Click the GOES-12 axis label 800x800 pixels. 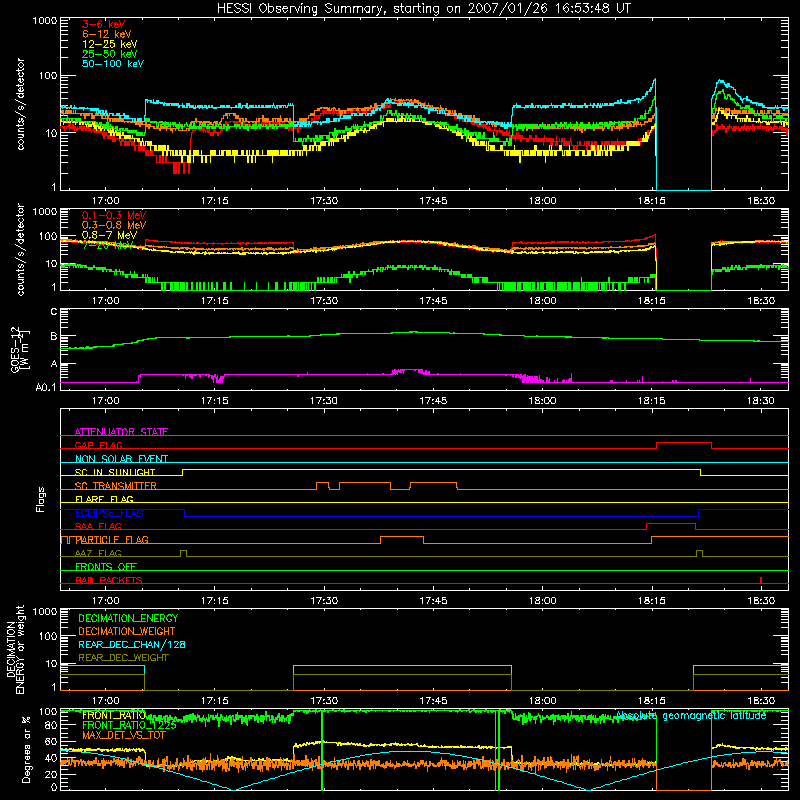[20, 349]
